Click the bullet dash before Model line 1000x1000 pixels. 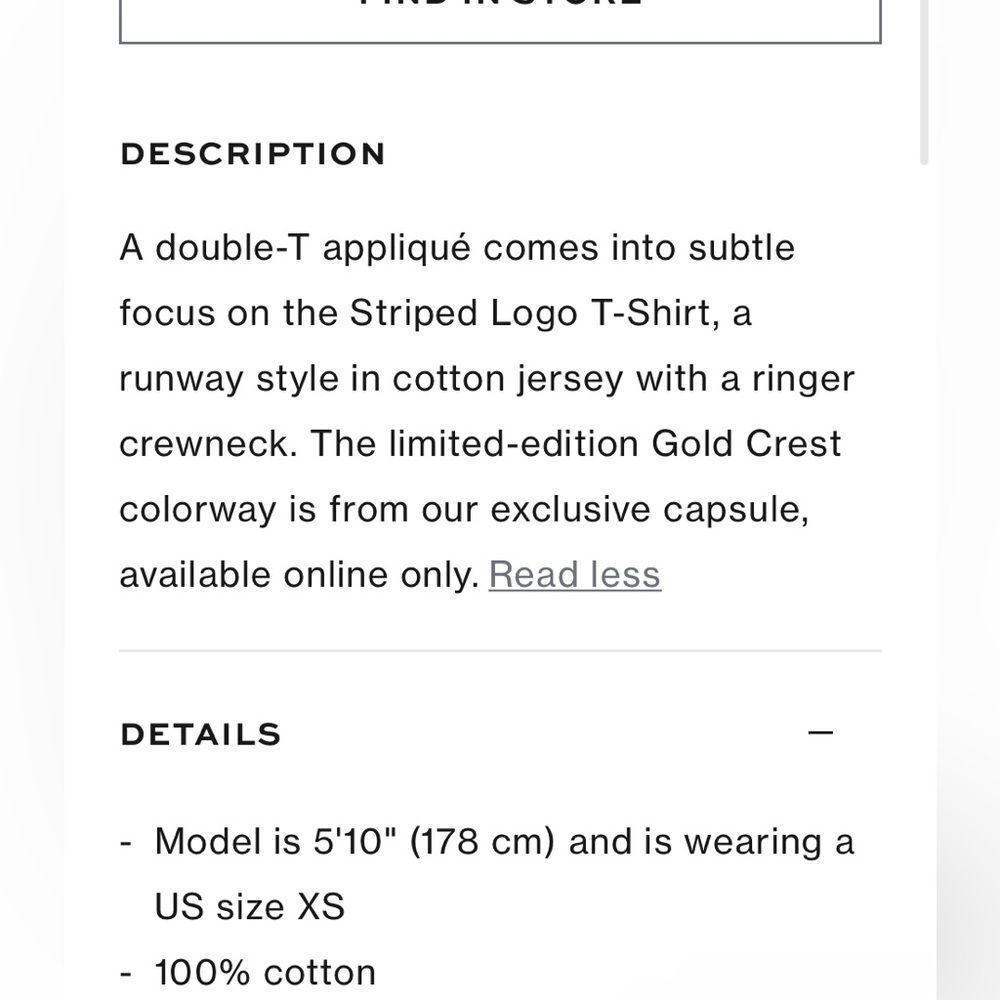[x=126, y=843]
